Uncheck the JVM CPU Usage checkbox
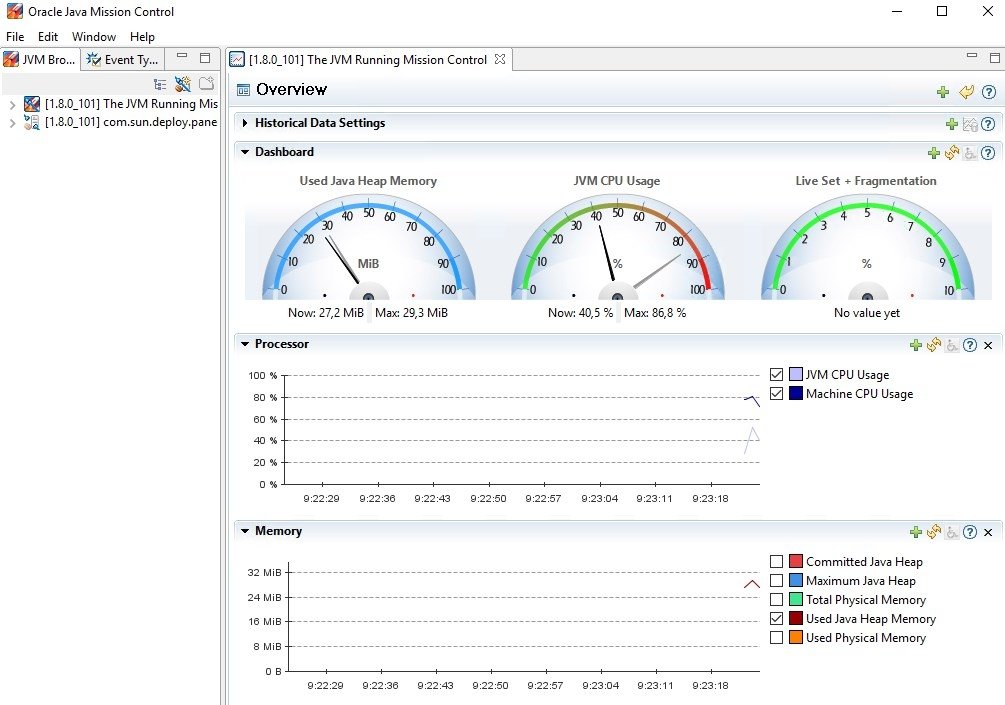 pyautogui.click(x=776, y=374)
